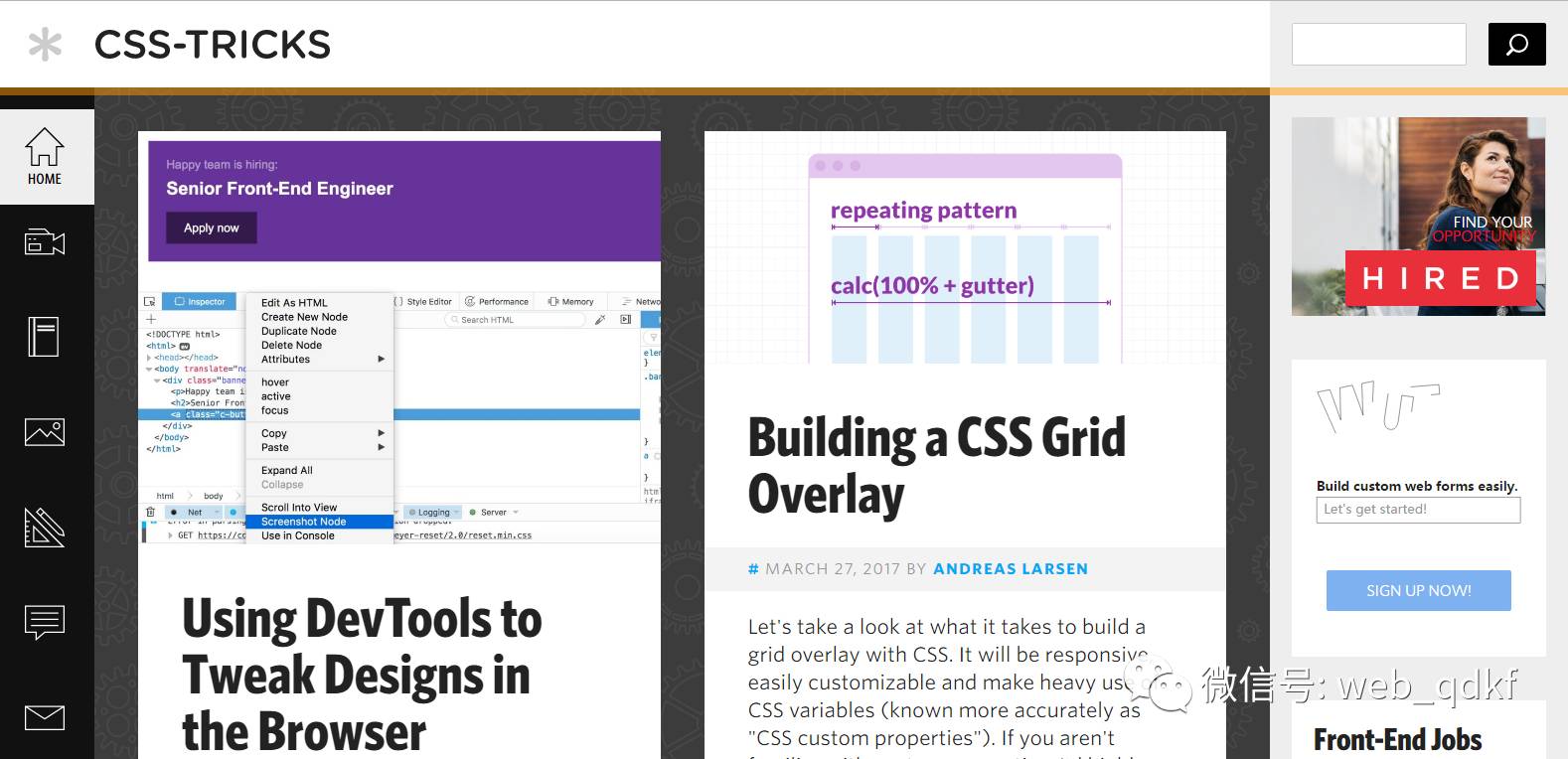Screen dimensions: 1568x759
Task: Choose Delete Node in the context menu
Action: click(291, 345)
